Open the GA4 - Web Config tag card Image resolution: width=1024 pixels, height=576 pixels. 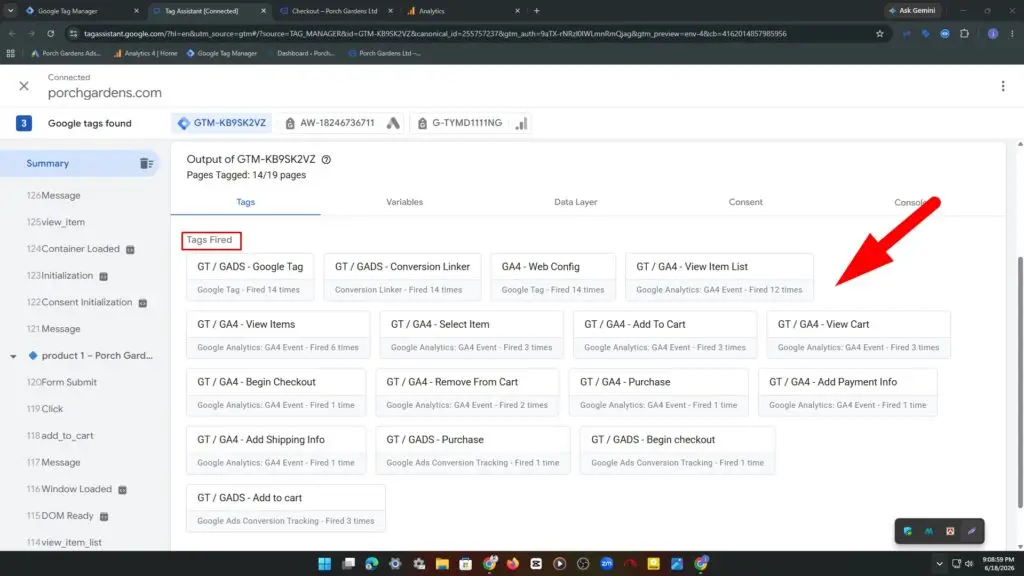point(553,277)
